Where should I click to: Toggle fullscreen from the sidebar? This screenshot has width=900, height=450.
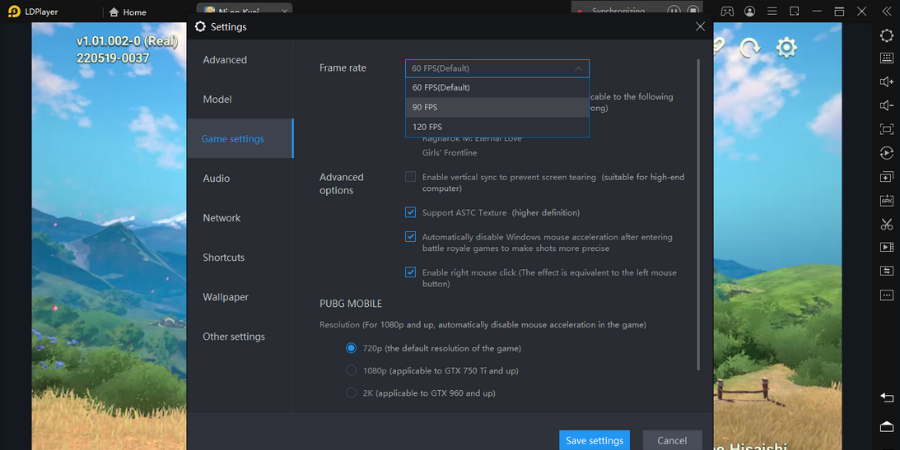[886, 129]
